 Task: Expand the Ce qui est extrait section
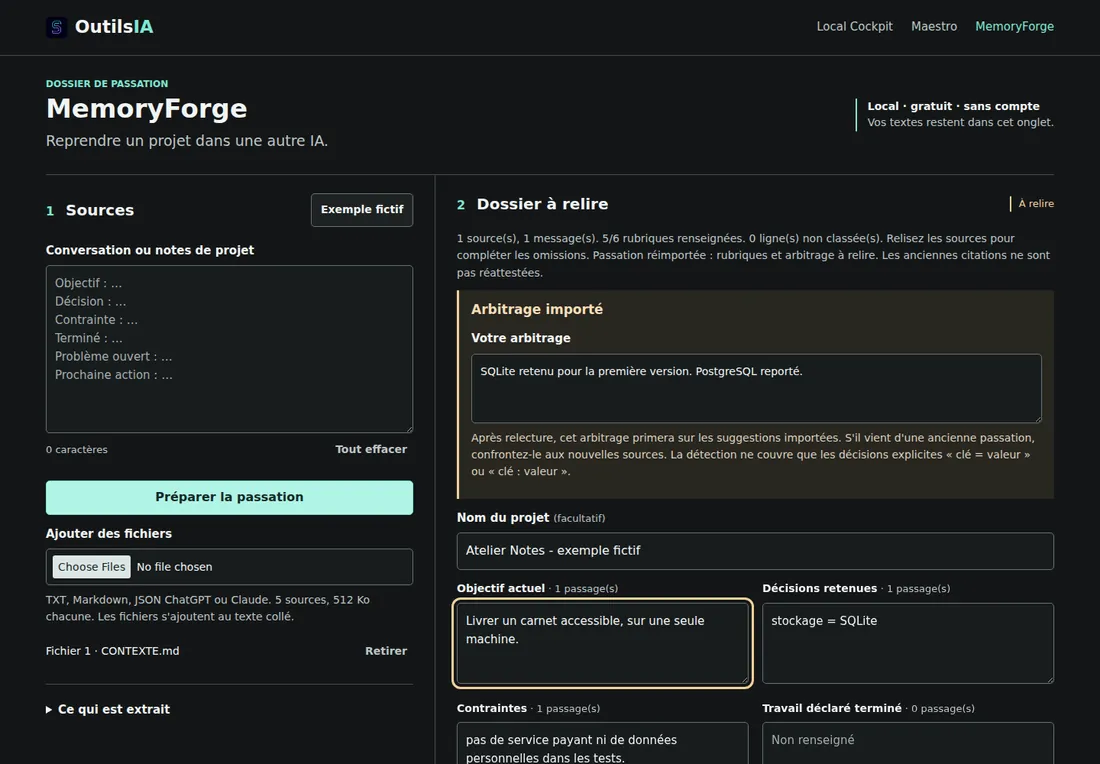tap(108, 709)
